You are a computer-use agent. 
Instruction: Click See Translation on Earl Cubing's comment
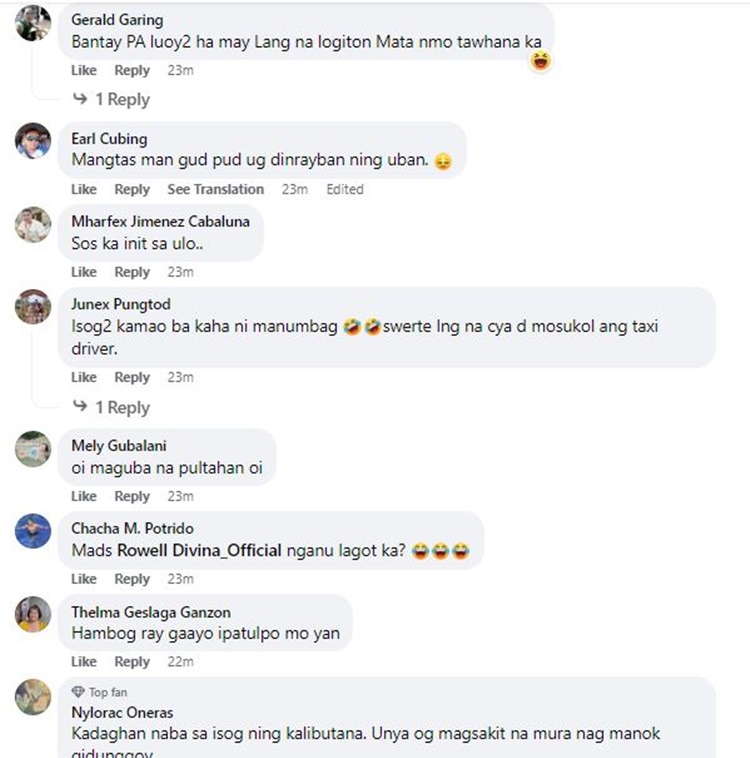coord(216,189)
